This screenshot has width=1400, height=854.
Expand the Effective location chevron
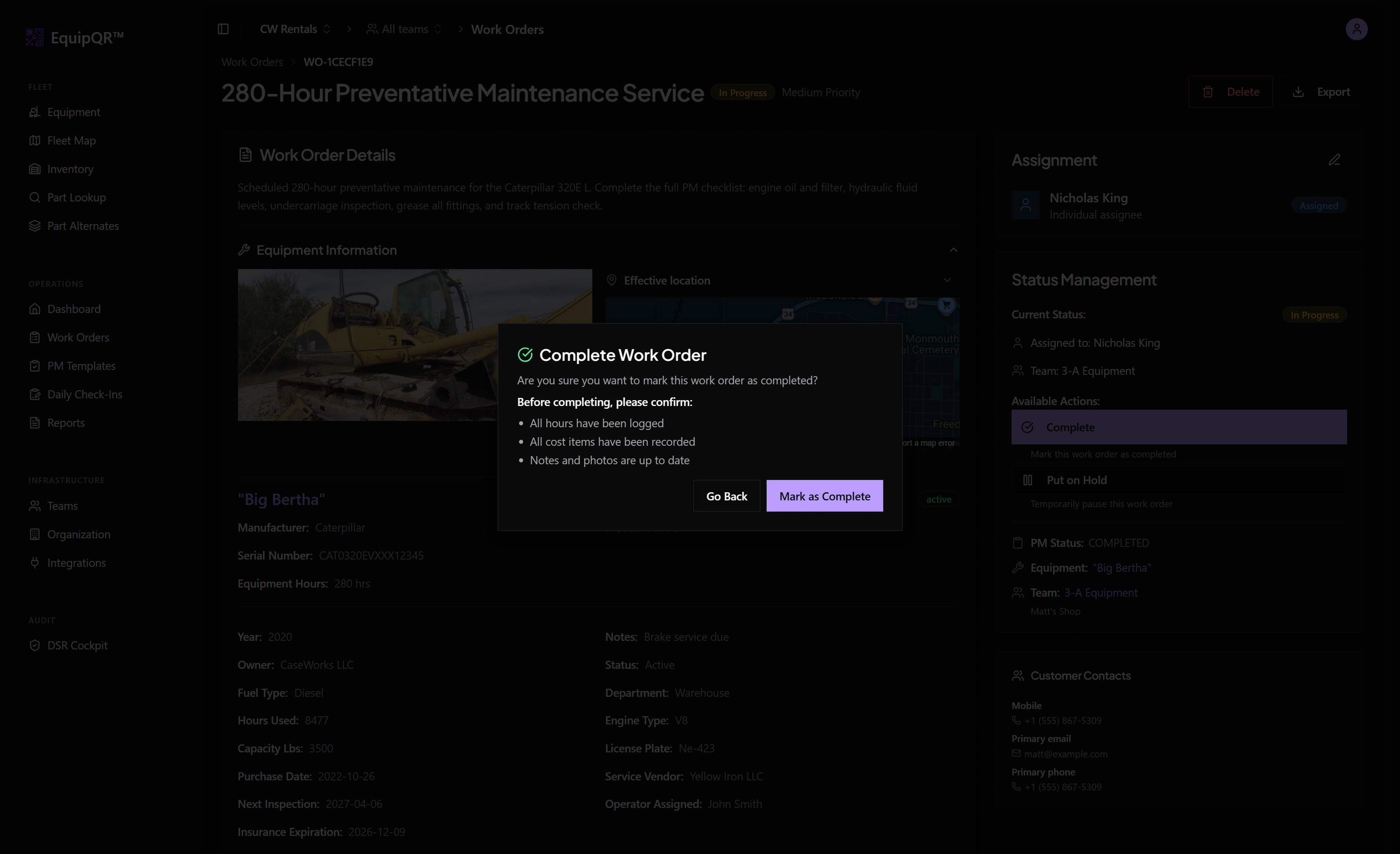click(947, 280)
